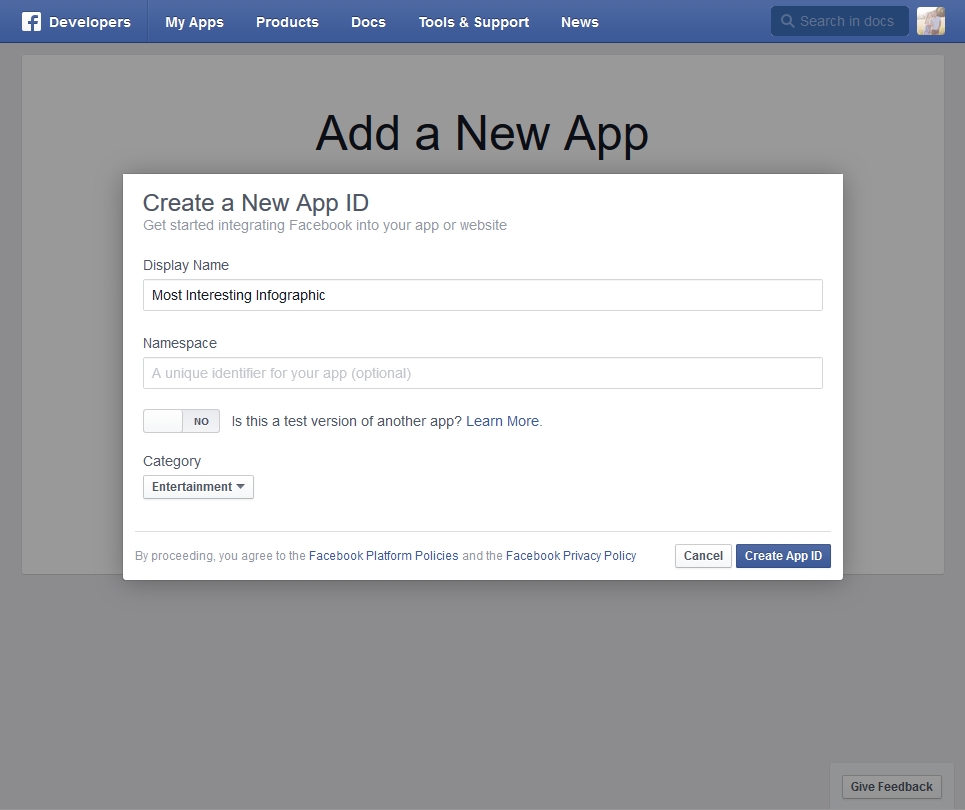Viewport: 965px width, 810px height.
Task: Open My Apps menu
Action: tap(194, 22)
